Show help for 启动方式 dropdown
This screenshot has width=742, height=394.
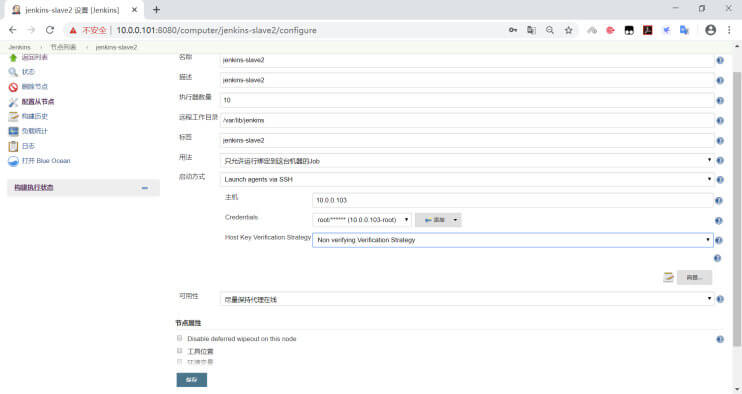[x=720, y=180]
